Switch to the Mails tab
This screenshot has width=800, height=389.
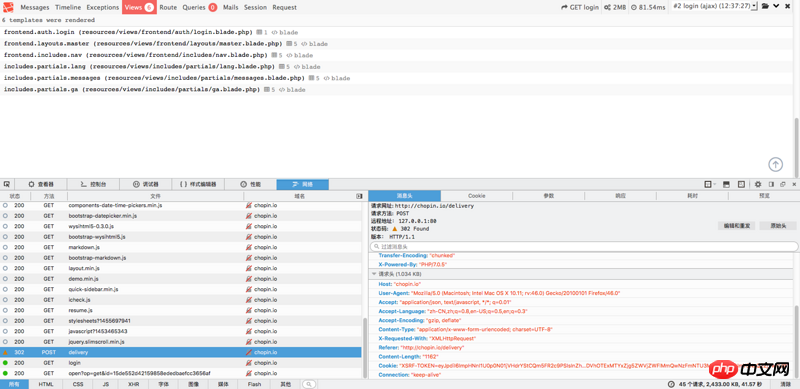coord(231,7)
